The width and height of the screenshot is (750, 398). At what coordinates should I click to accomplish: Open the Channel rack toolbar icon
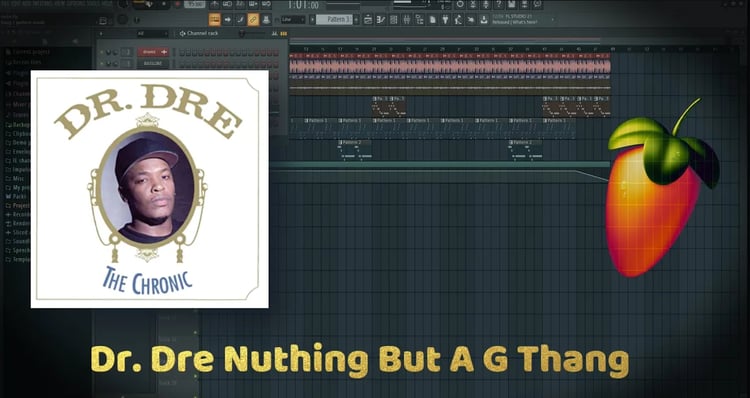393,20
